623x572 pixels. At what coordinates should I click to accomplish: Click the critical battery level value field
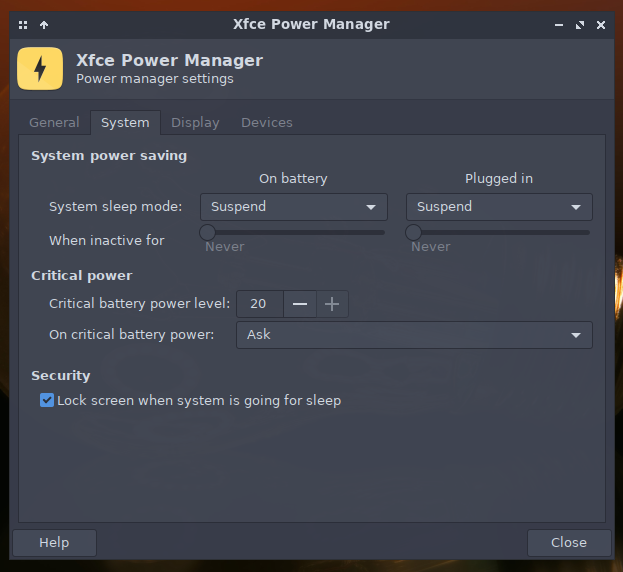click(260, 304)
